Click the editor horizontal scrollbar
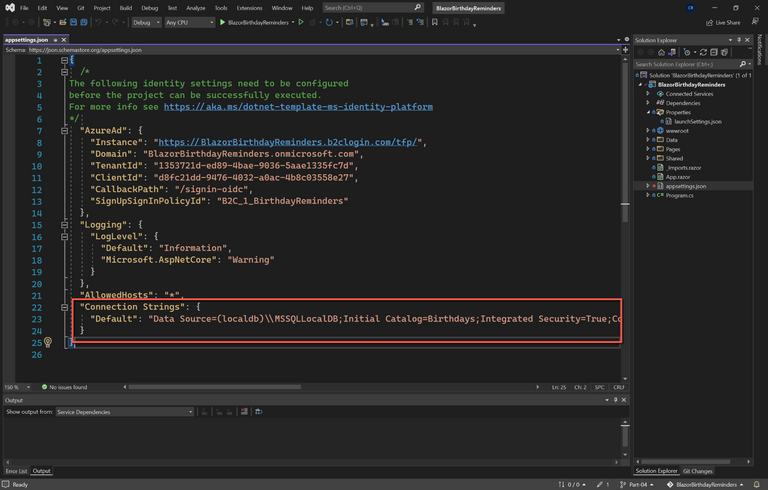Viewport: 768px width, 490px height. (215, 387)
